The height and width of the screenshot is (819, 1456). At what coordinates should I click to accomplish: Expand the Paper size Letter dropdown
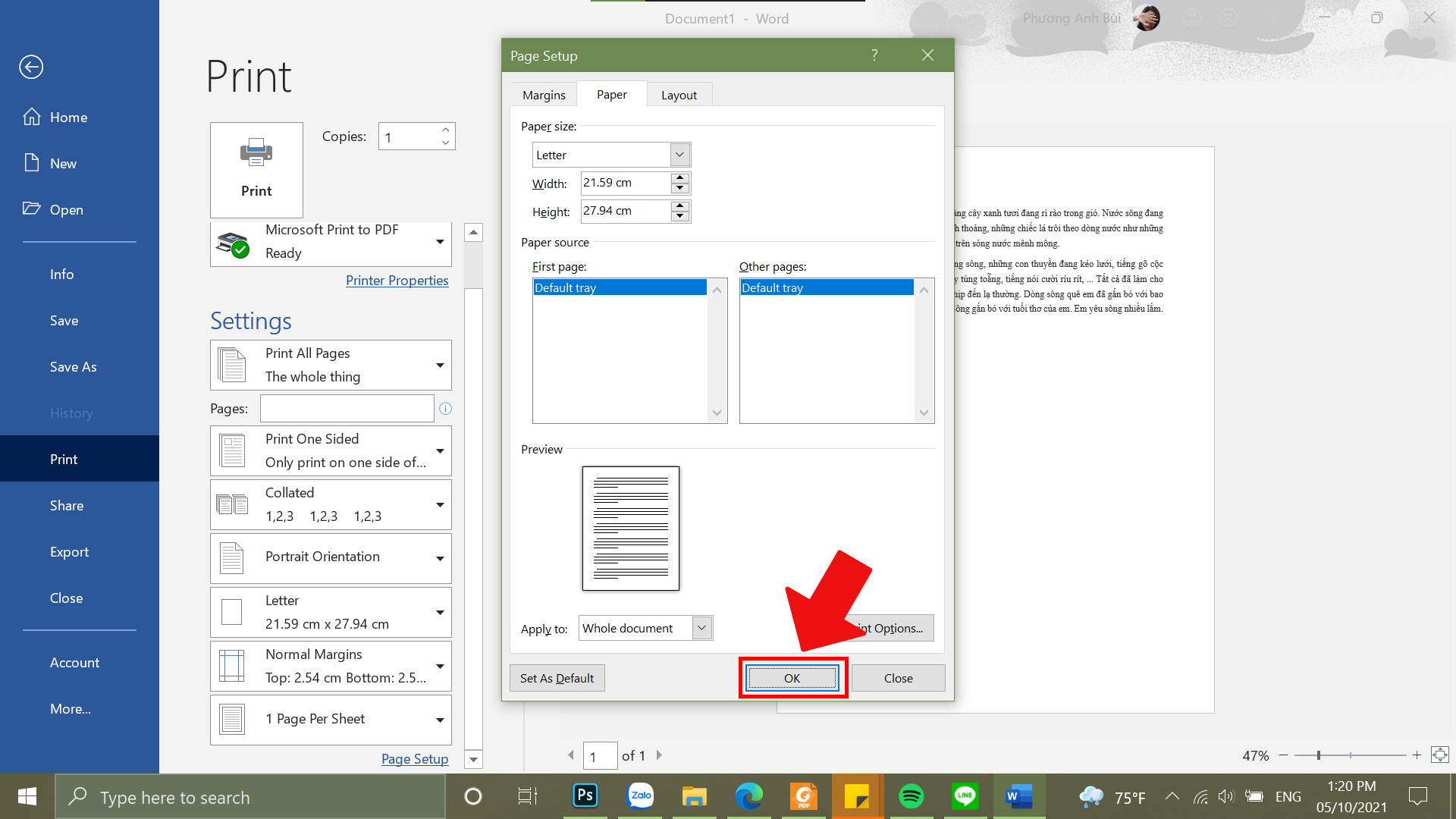point(679,155)
